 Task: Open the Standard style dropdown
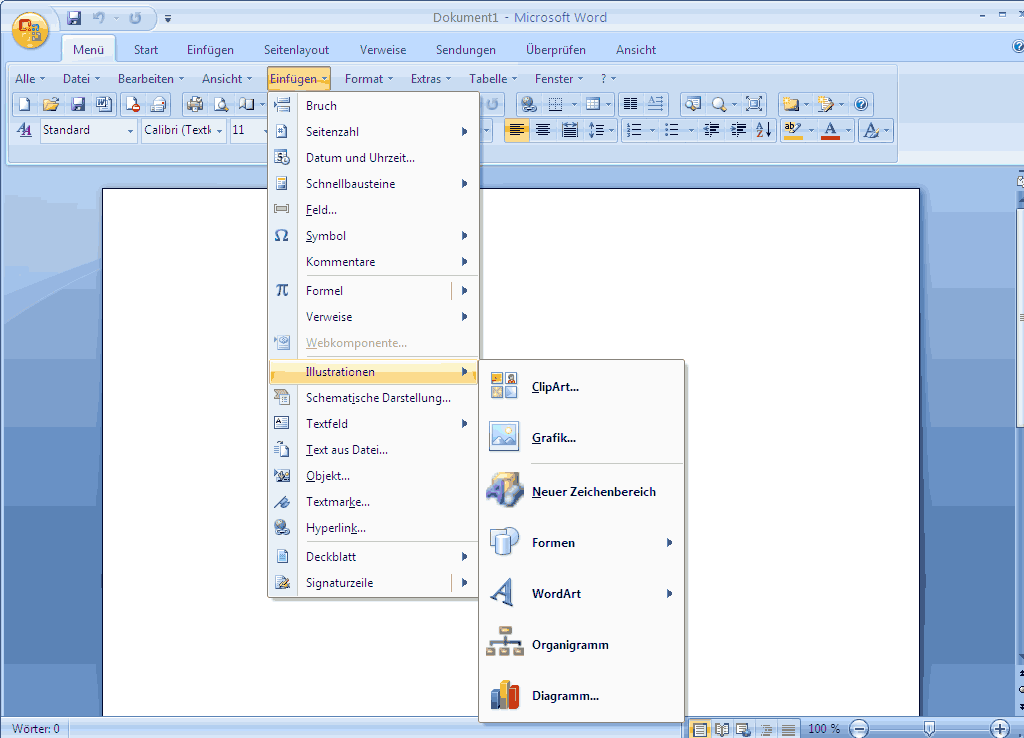click(x=130, y=131)
